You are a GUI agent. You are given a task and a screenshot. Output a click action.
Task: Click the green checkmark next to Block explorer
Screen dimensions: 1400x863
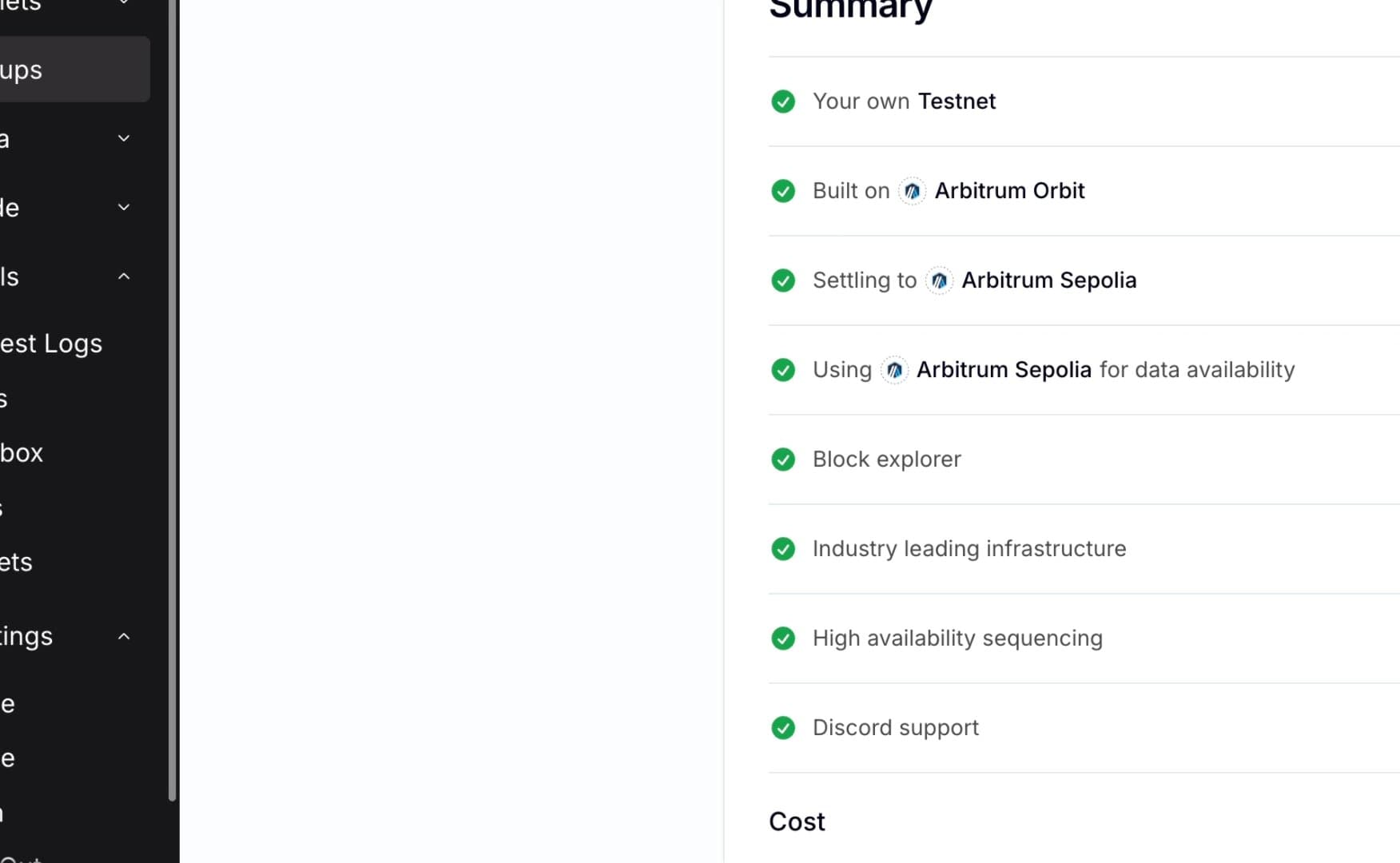(783, 459)
